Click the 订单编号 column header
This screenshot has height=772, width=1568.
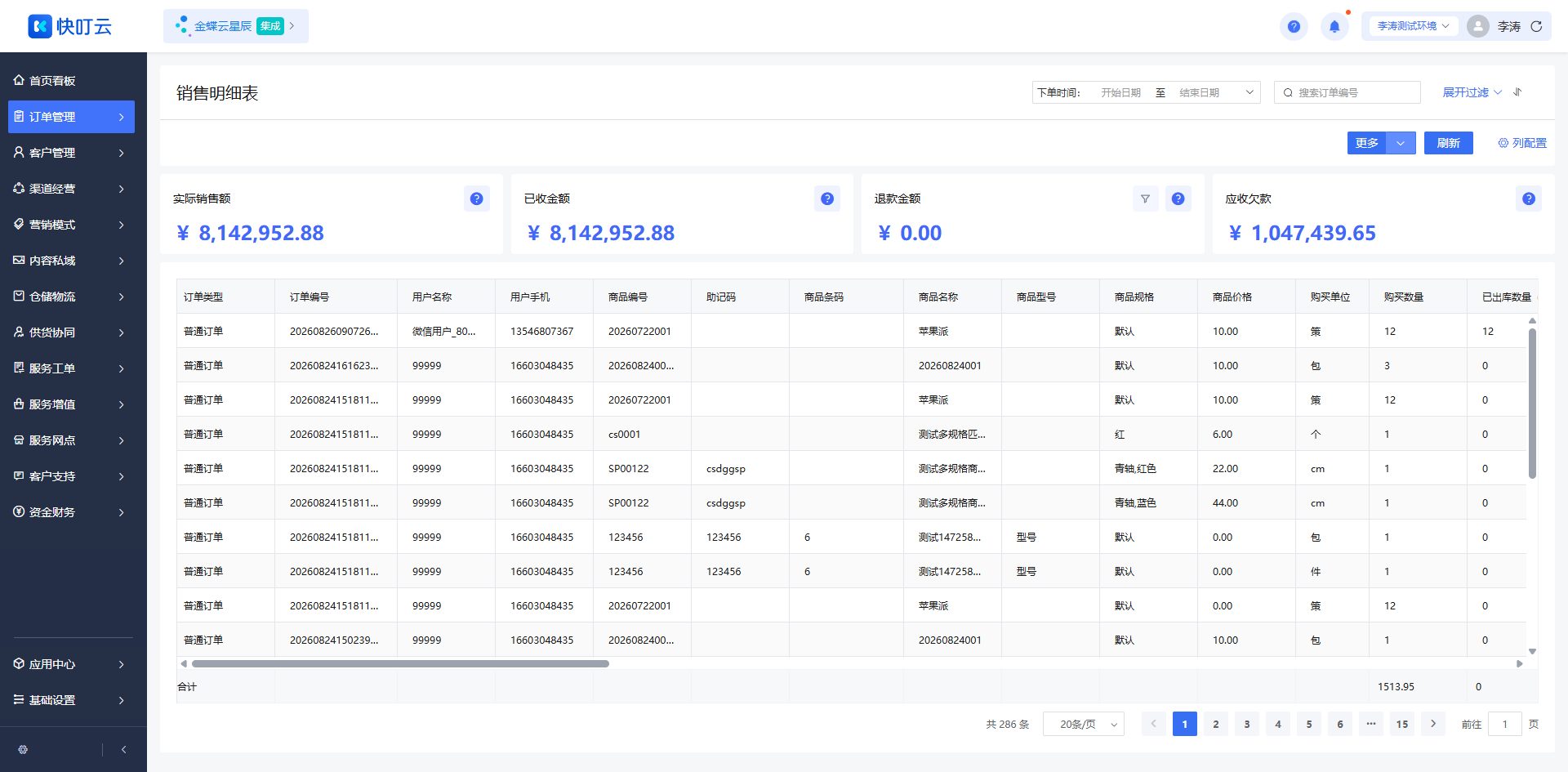[336, 297]
